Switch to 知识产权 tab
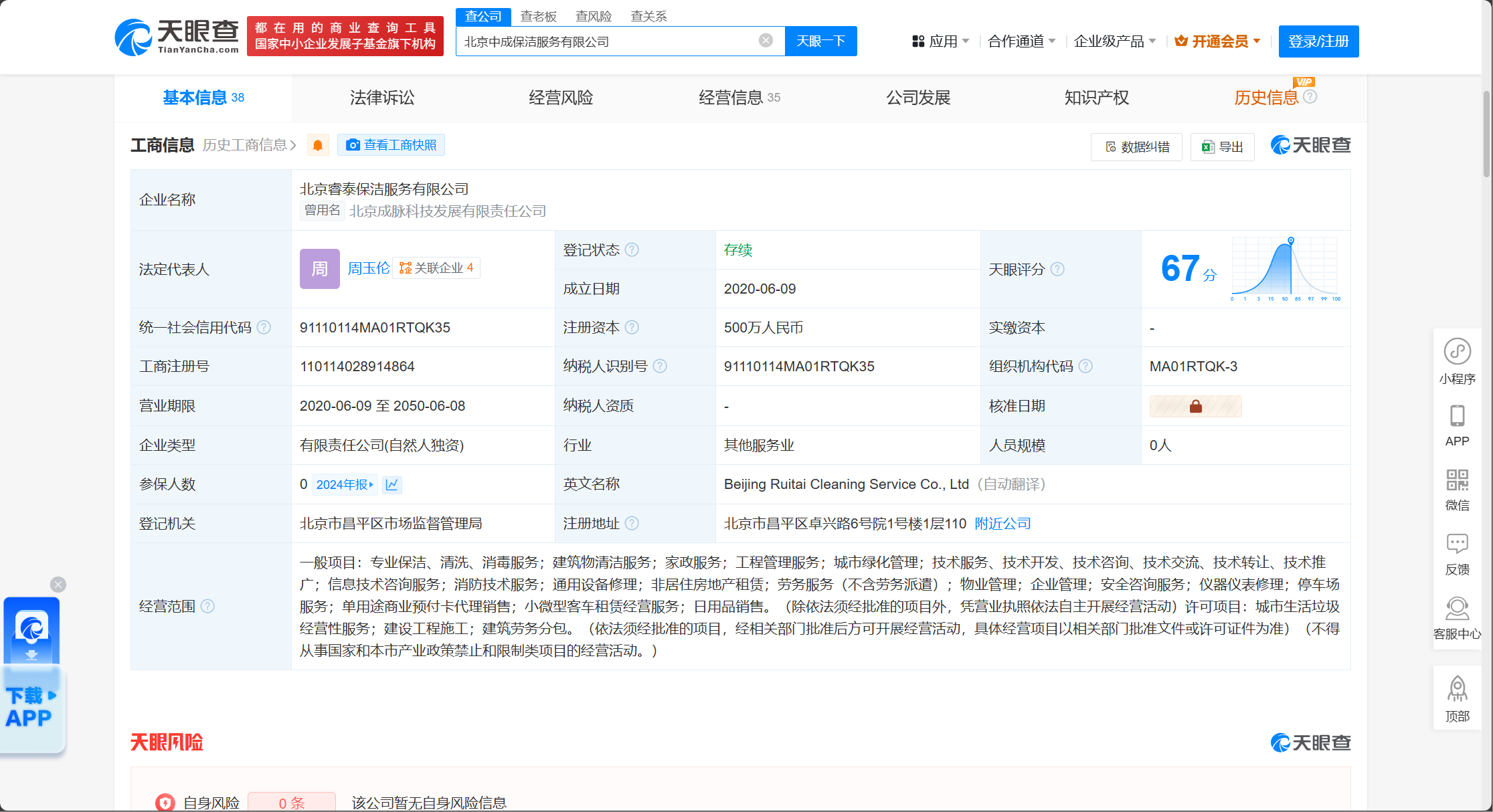 tap(1097, 98)
